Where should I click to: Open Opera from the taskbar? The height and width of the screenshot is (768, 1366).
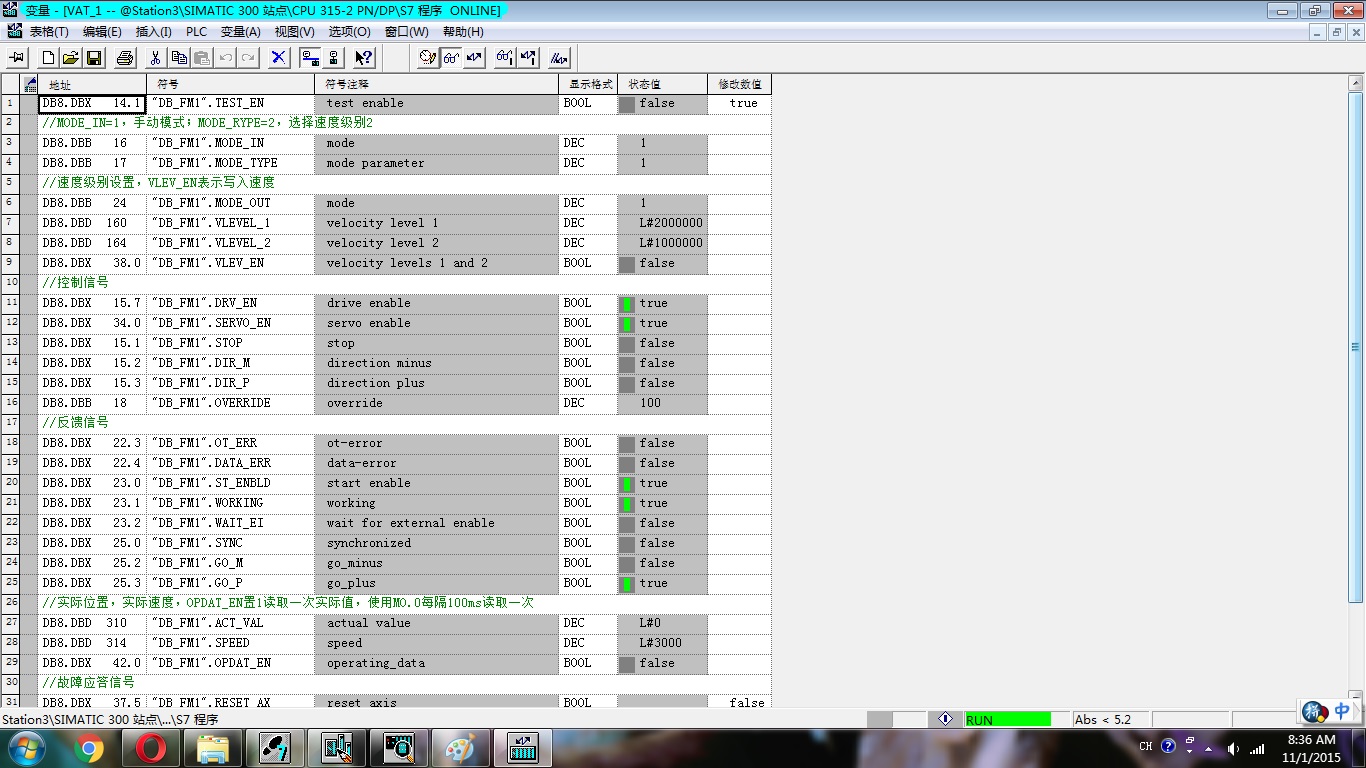pyautogui.click(x=151, y=748)
